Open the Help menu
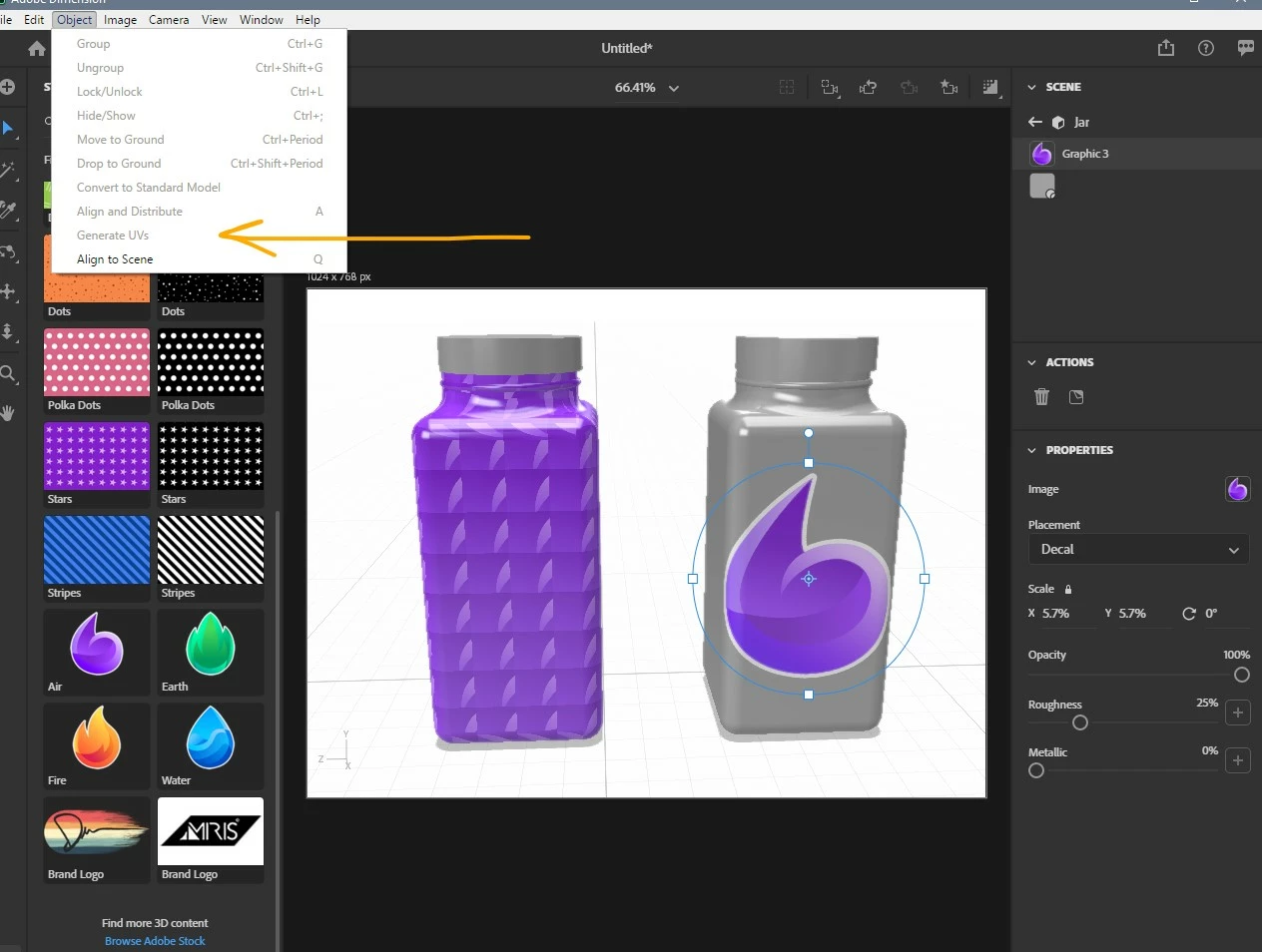1262x952 pixels. [308, 19]
